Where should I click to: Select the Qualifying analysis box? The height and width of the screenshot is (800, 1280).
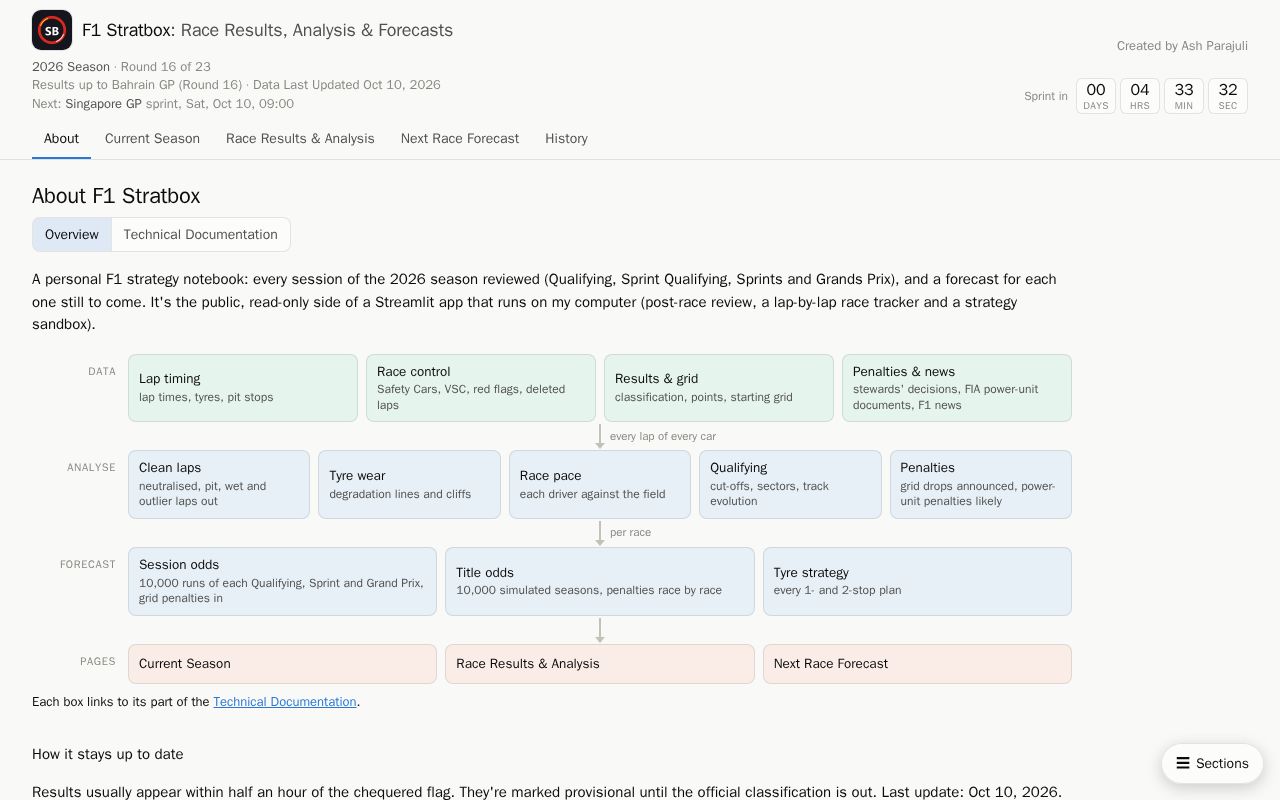point(790,485)
